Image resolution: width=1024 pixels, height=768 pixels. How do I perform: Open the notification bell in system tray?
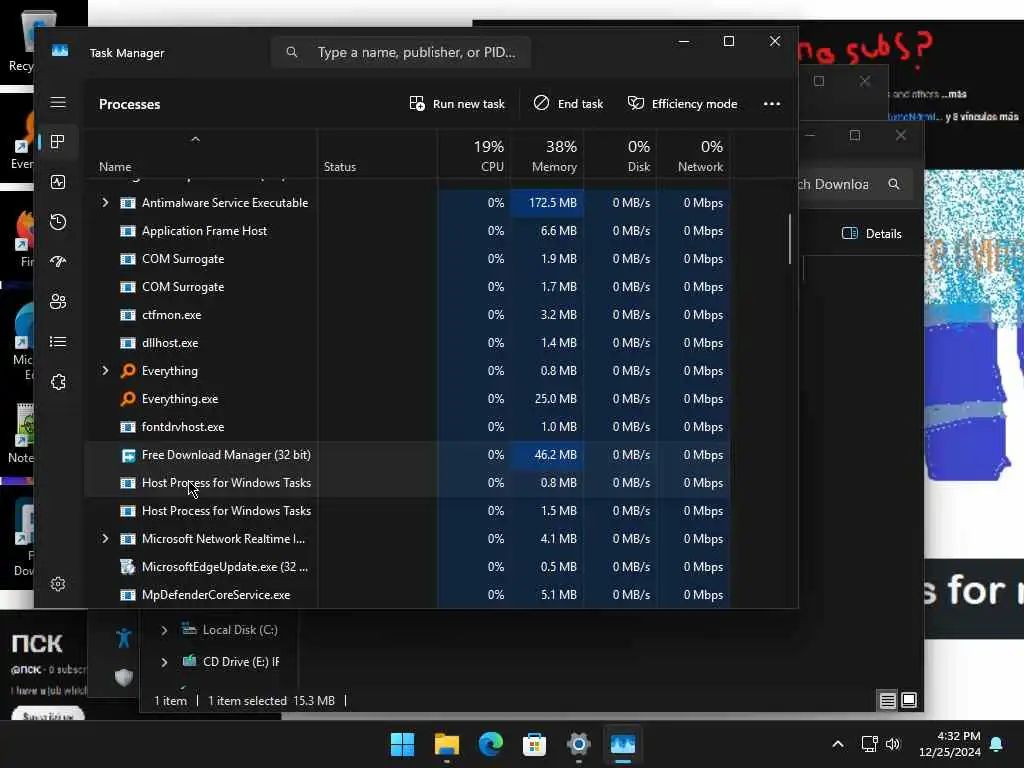click(997, 744)
